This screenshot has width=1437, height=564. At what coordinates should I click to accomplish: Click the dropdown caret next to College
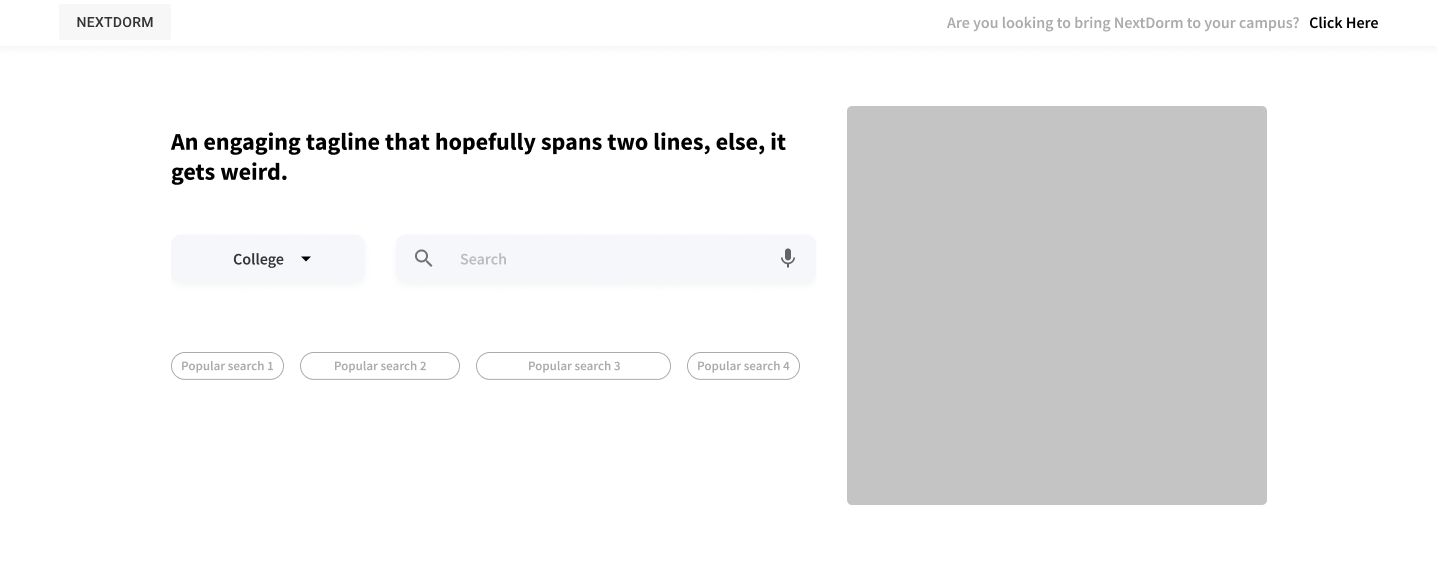306,259
